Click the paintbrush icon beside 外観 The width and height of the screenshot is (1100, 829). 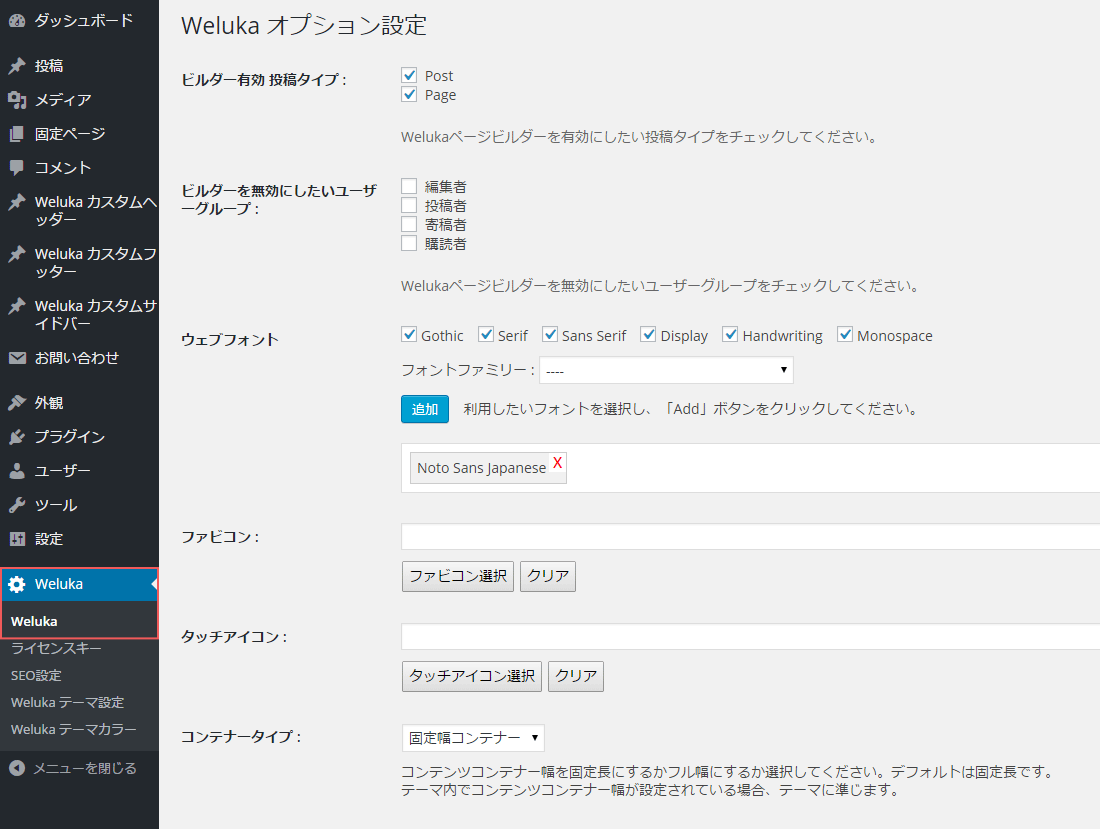coord(17,403)
